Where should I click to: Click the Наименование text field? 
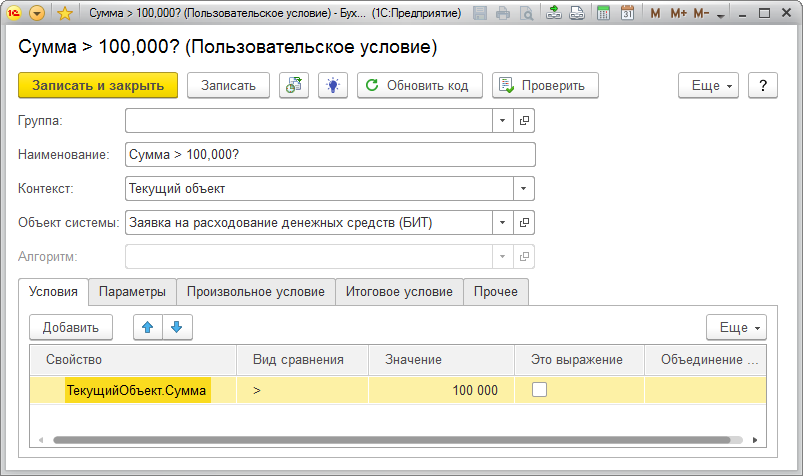[330, 154]
